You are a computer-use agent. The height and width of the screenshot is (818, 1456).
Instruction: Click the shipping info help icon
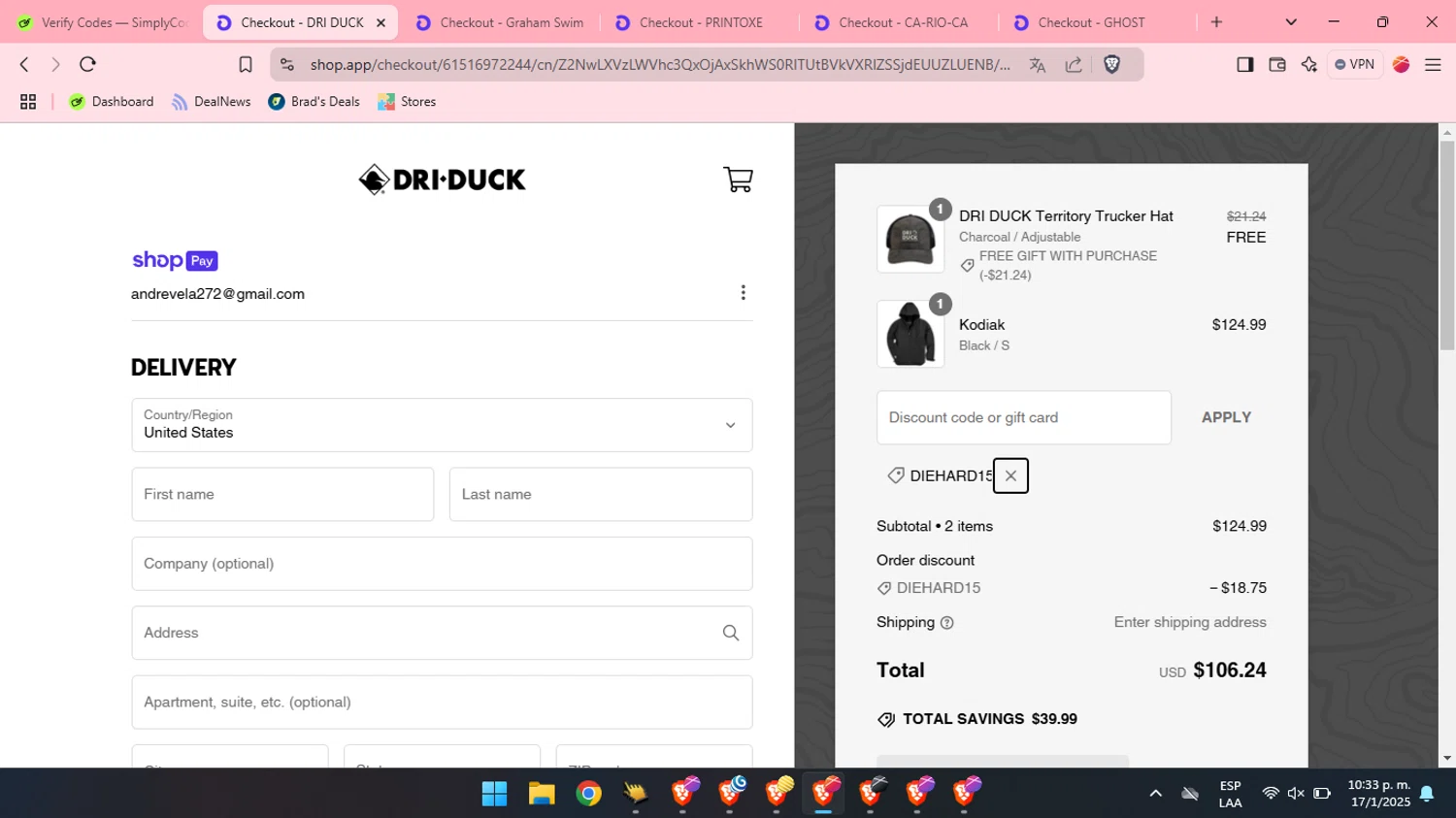coord(947,623)
